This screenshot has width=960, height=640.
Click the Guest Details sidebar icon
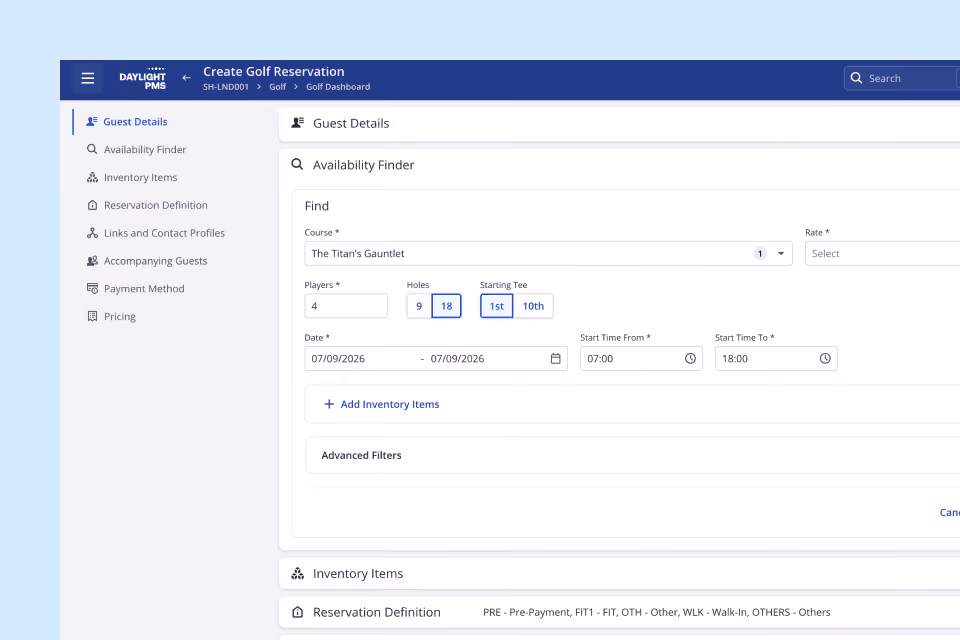point(92,121)
